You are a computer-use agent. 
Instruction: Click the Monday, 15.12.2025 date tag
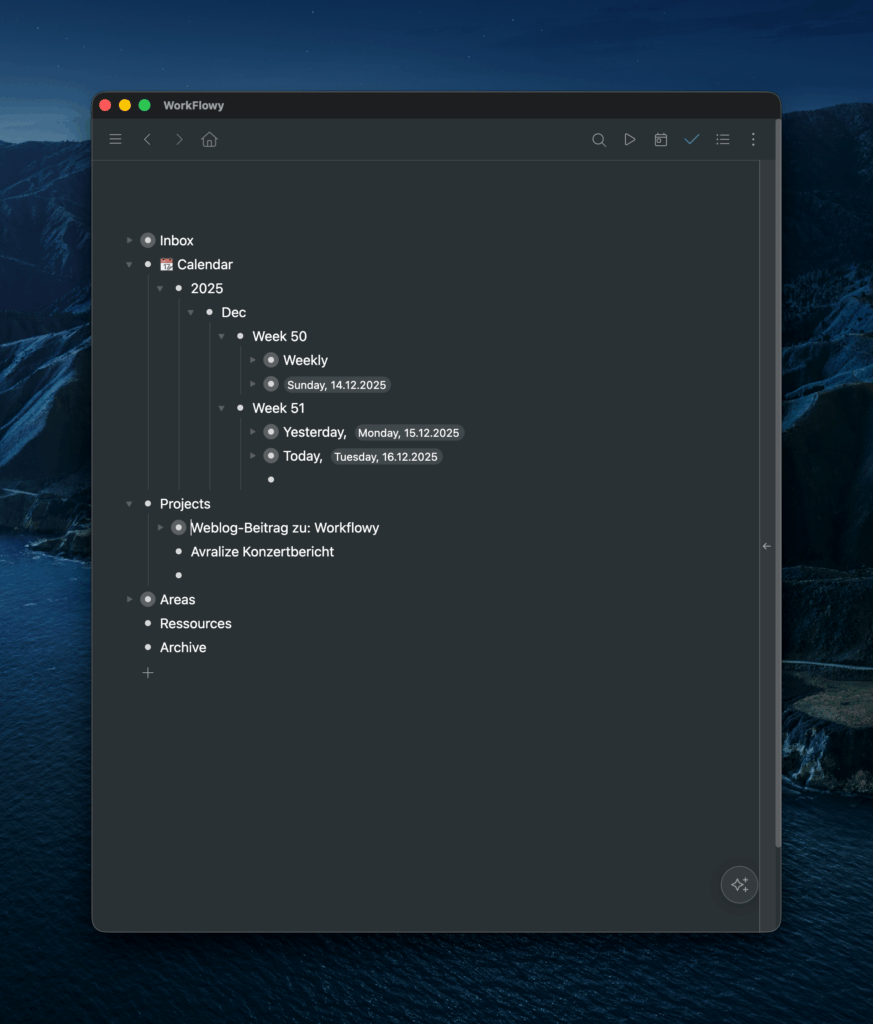(x=408, y=433)
